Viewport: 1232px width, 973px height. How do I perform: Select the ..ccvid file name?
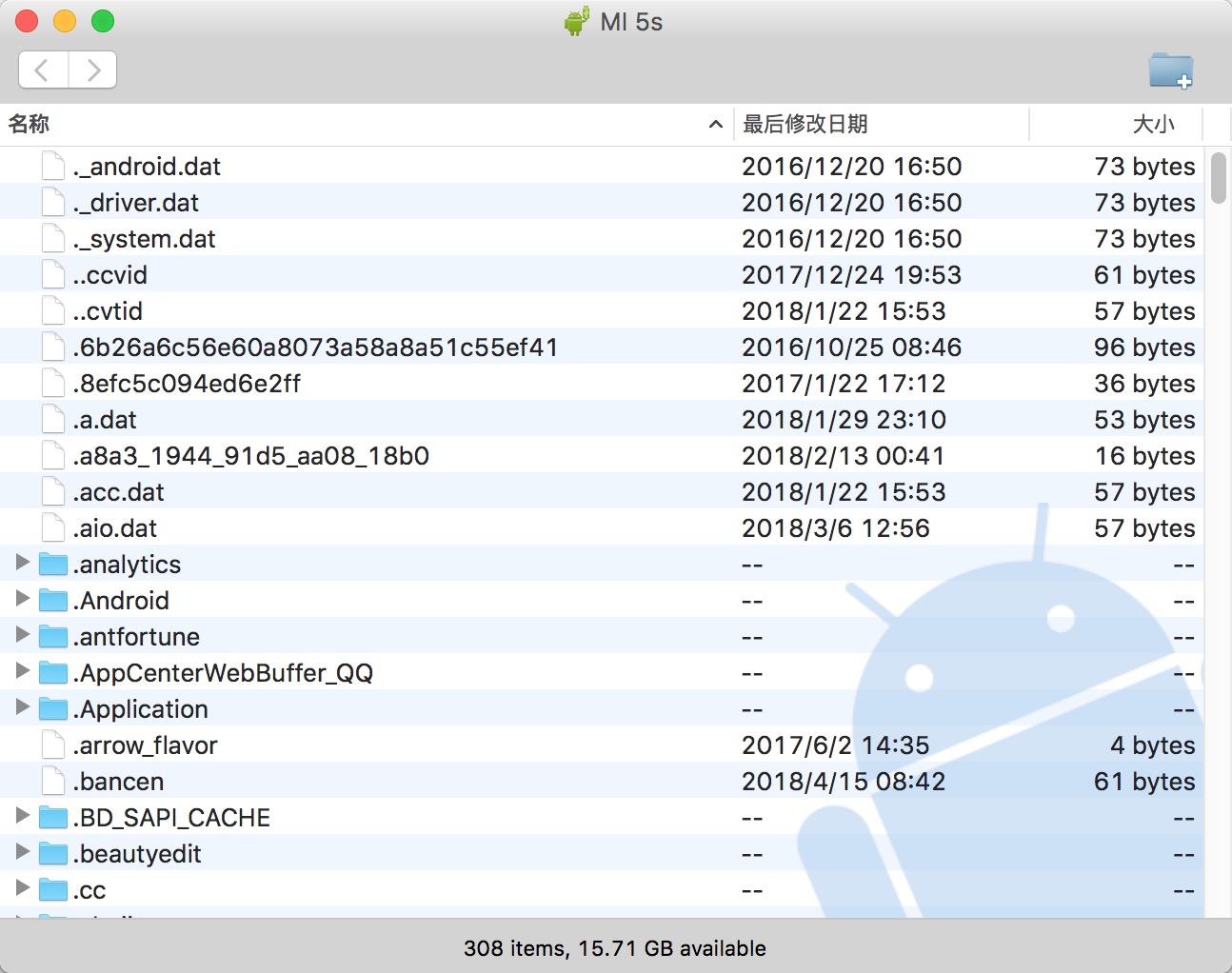[x=110, y=275]
